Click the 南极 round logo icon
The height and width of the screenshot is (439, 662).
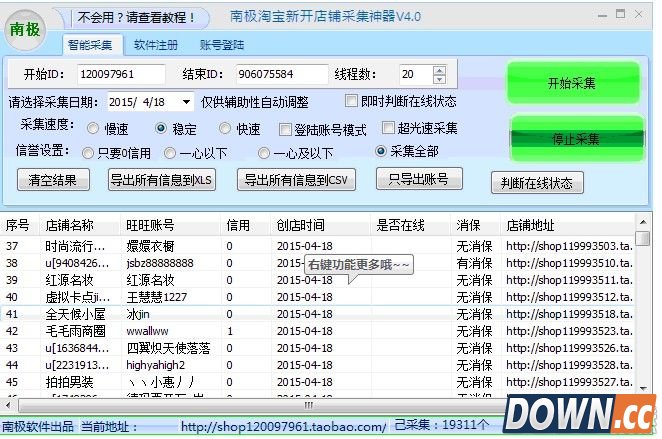(x=25, y=30)
